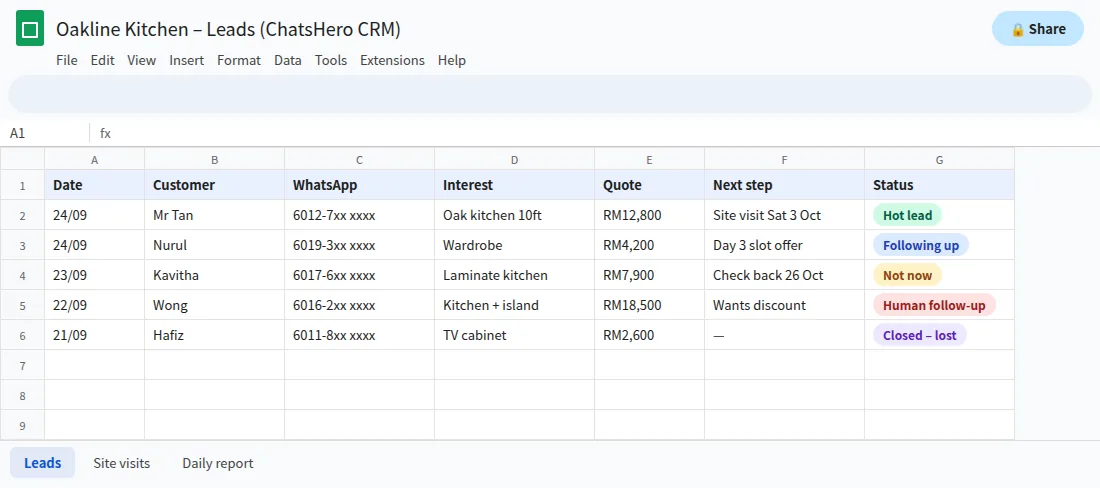Image resolution: width=1100 pixels, height=488 pixels.
Task: Select the Day 3 slot offer cell
Action: [784, 245]
